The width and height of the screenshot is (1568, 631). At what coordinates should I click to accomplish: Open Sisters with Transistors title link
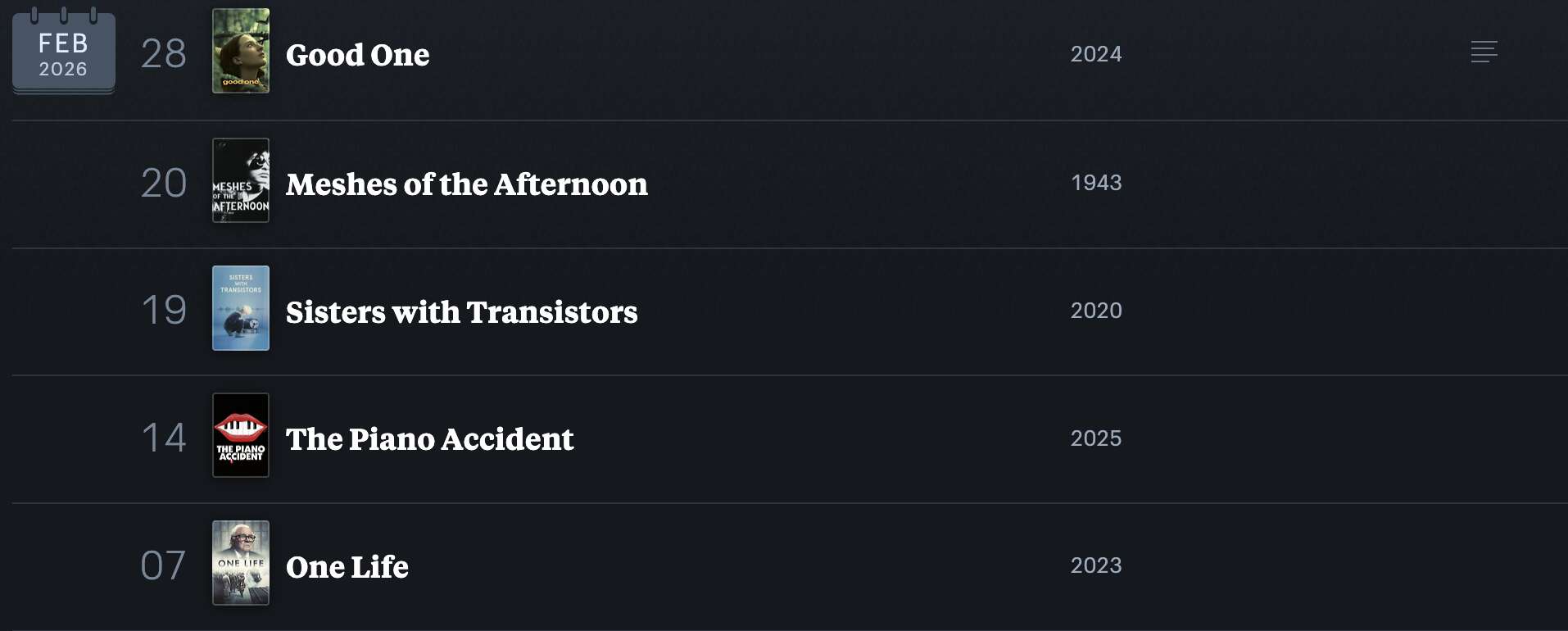click(x=461, y=312)
